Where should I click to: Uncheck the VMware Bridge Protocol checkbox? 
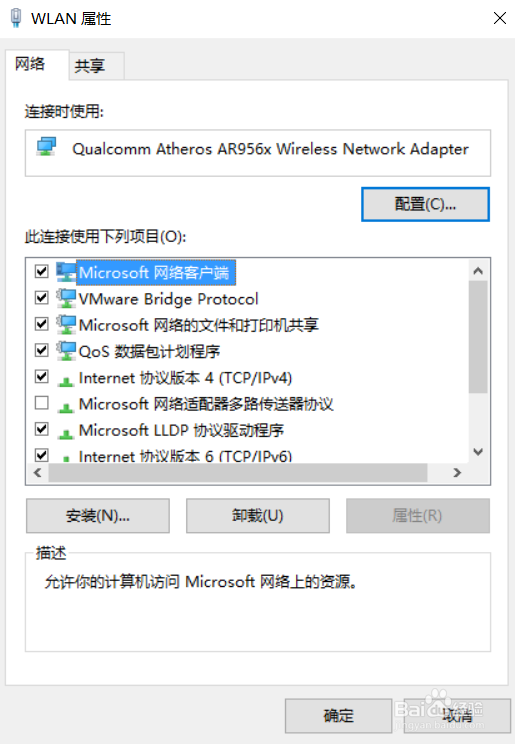coord(42,298)
